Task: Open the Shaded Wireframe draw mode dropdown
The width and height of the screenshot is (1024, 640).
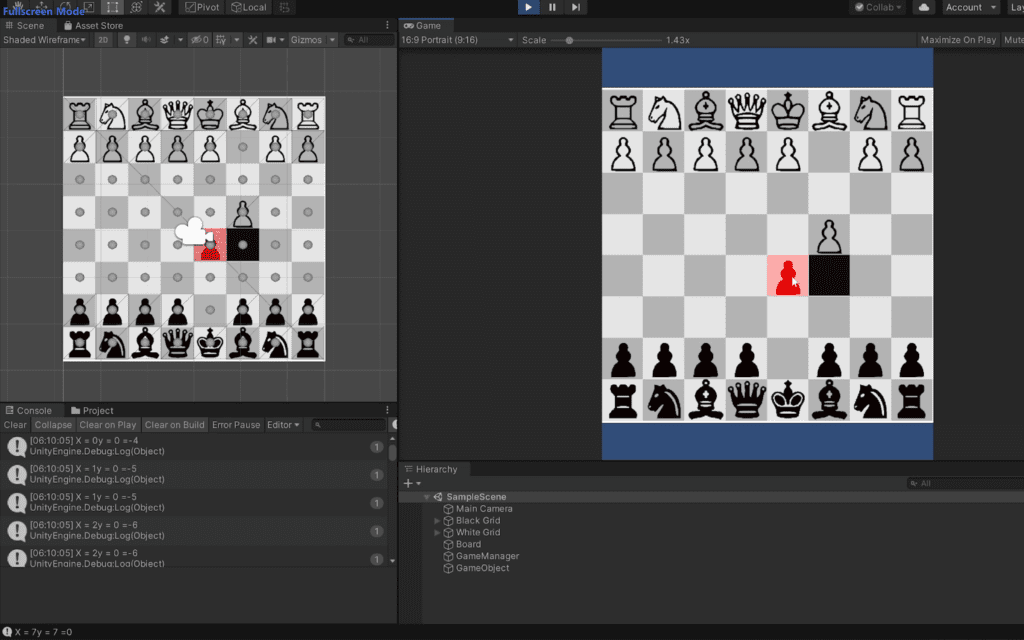Action: click(44, 40)
